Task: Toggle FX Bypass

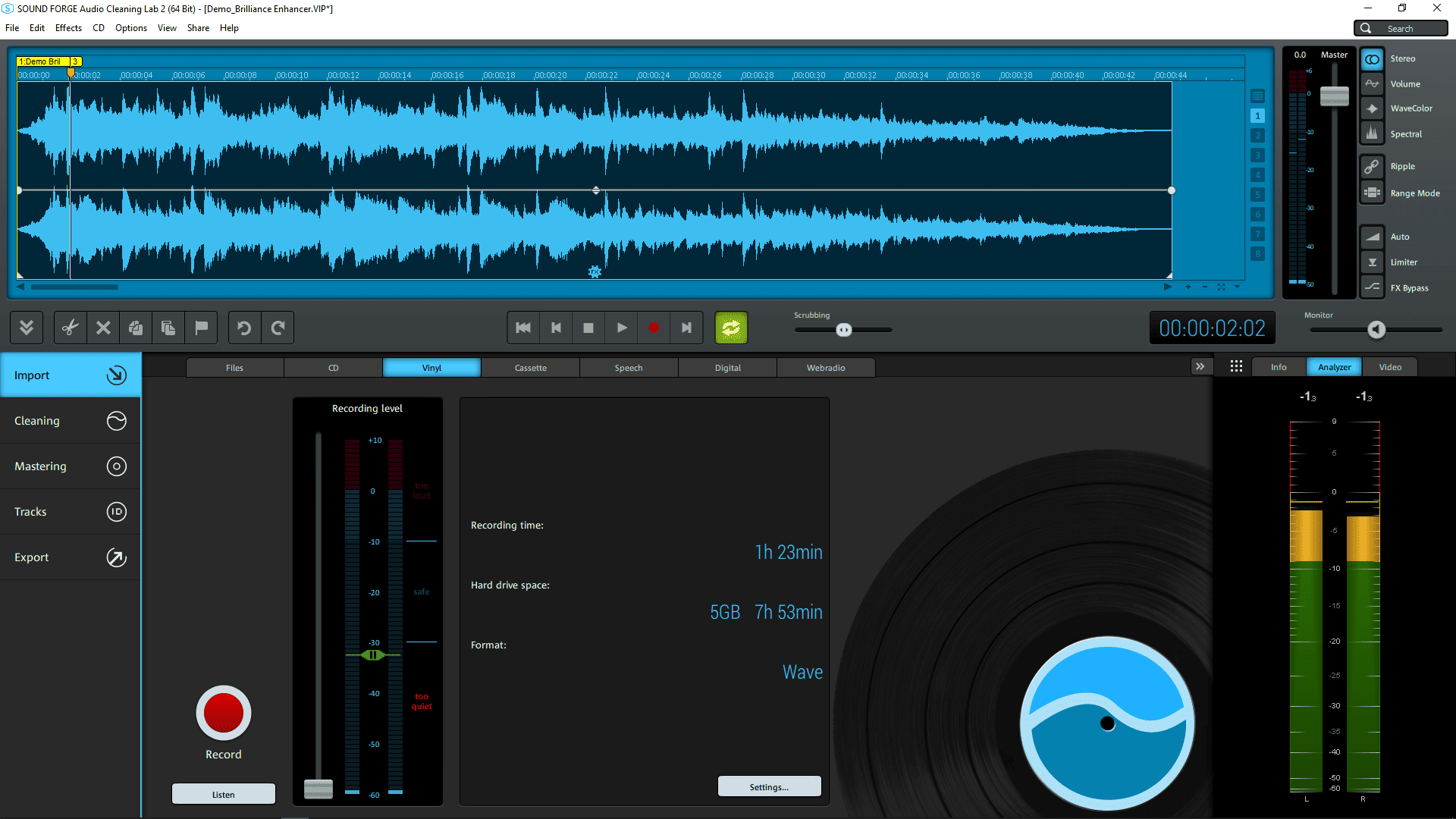Action: click(x=1372, y=287)
